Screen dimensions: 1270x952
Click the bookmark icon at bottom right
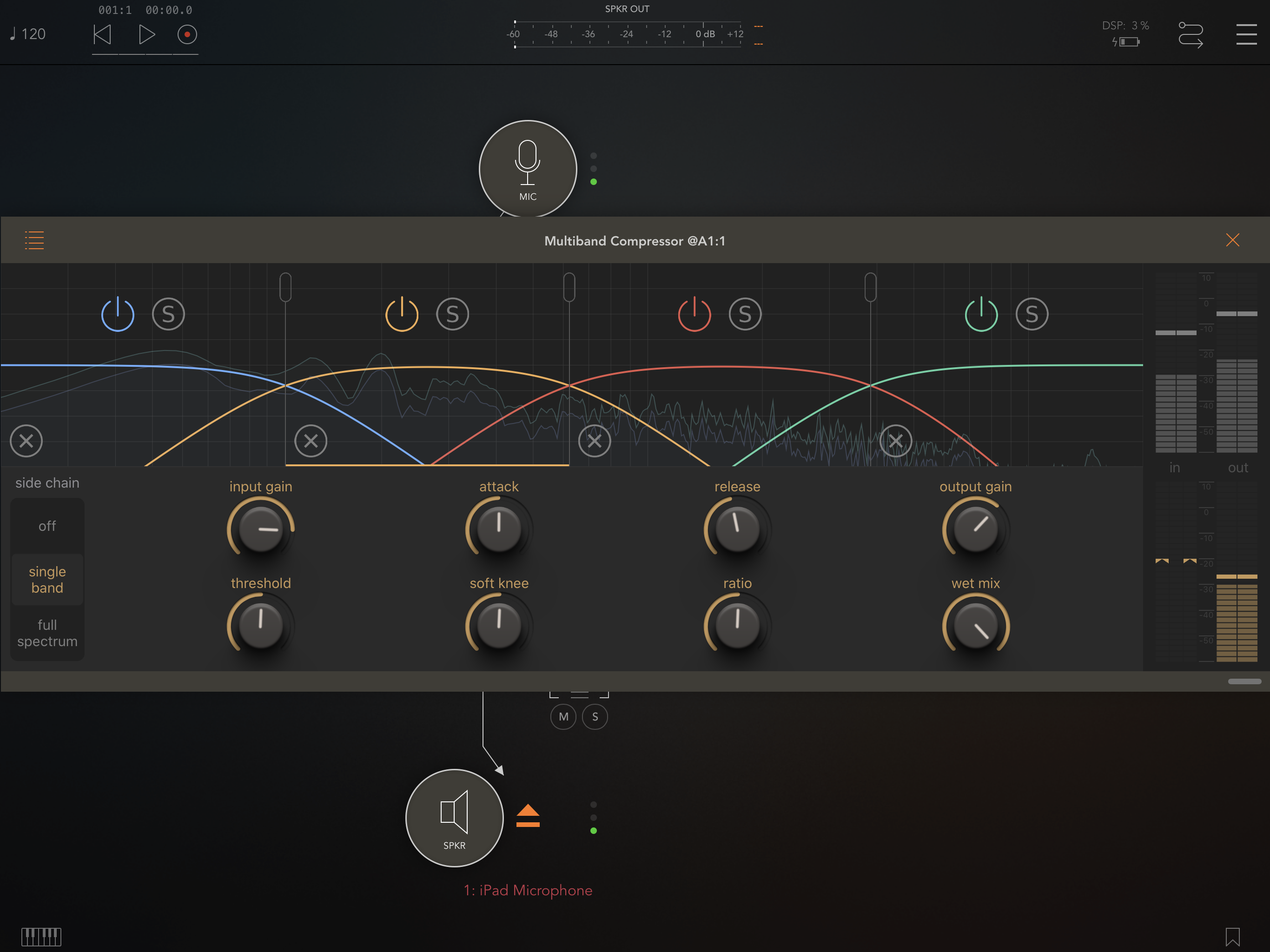click(x=1232, y=937)
